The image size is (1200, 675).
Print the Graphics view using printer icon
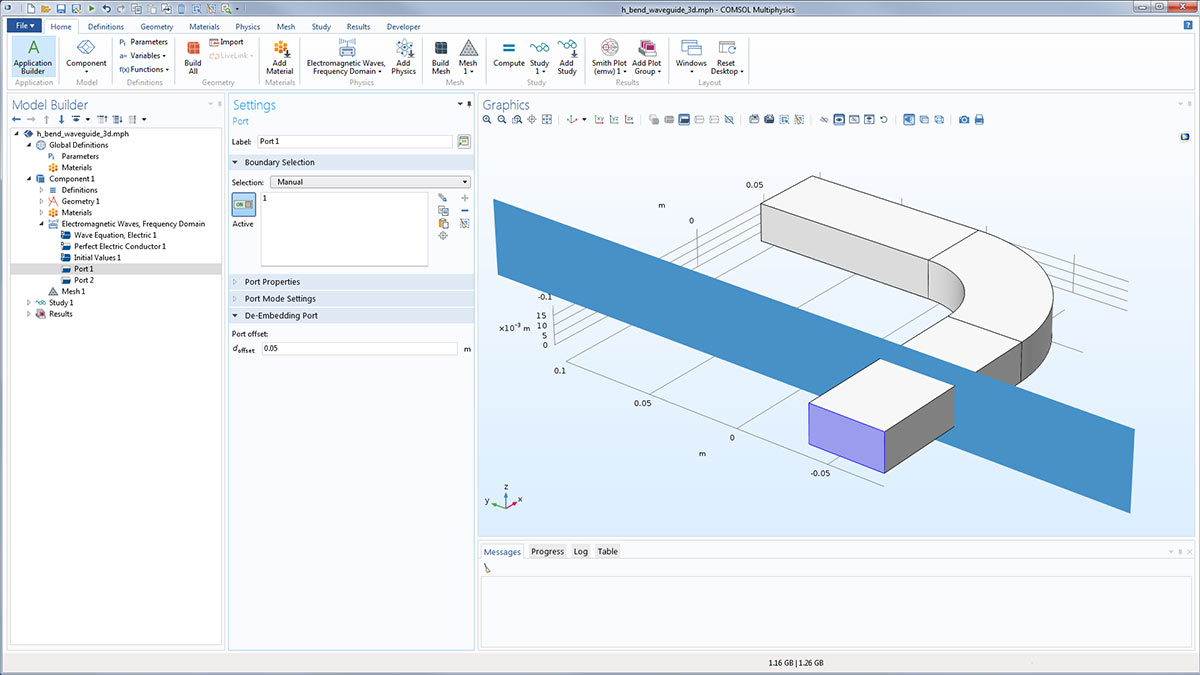pos(980,119)
